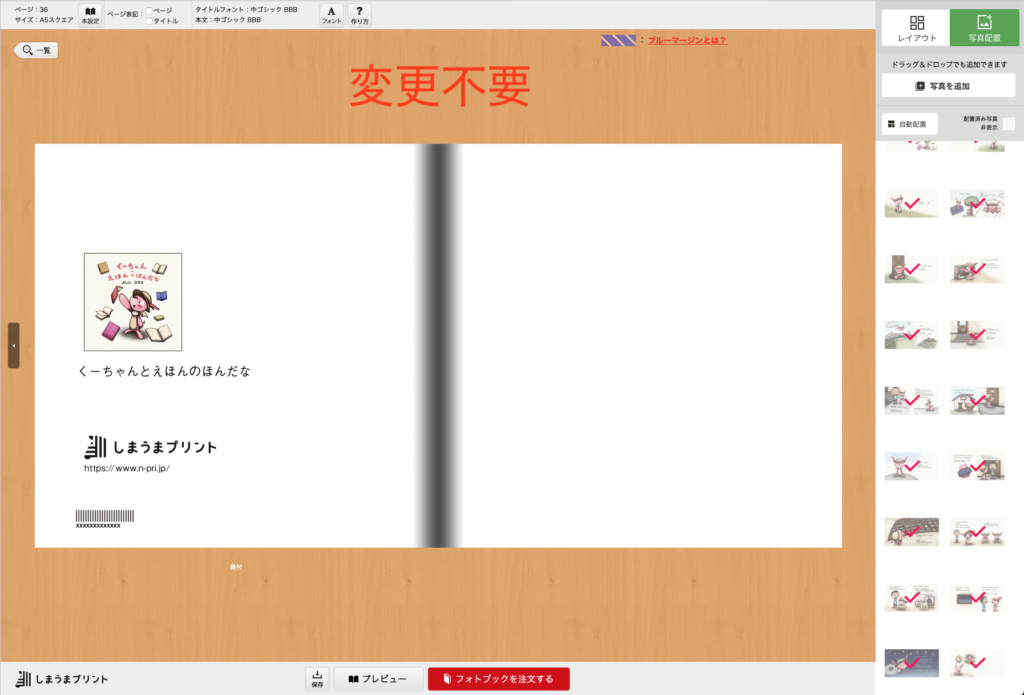Enable the タイトル notation checkbox

point(149,21)
